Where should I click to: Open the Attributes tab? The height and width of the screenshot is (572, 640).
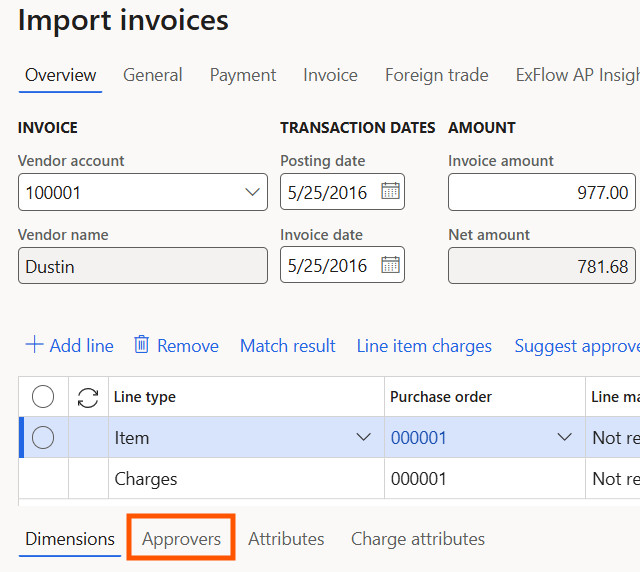pos(286,539)
